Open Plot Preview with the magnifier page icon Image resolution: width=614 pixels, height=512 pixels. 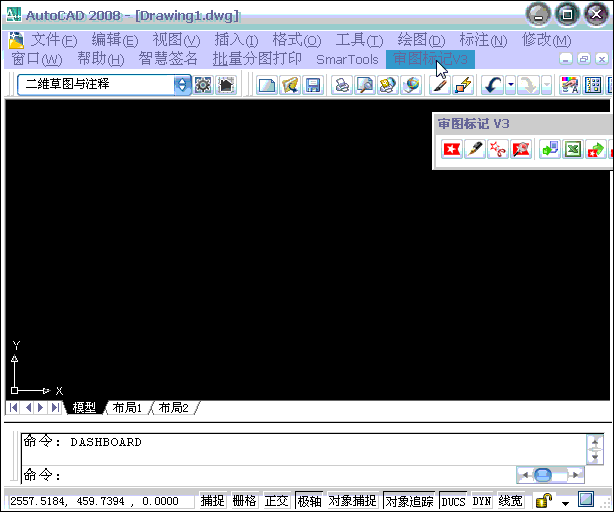(x=365, y=85)
